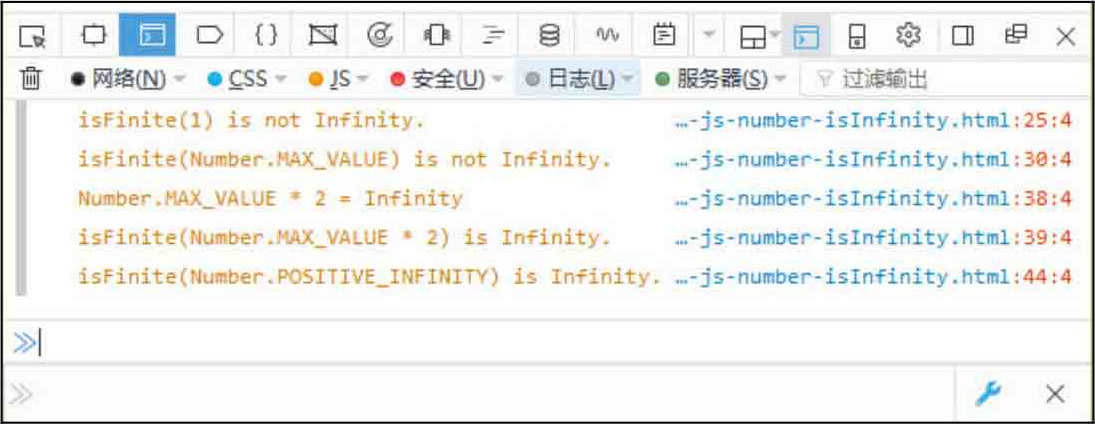Select 'isFinite(Number.MAX_VALUE * 2) is Infinity.' message

[345, 238]
